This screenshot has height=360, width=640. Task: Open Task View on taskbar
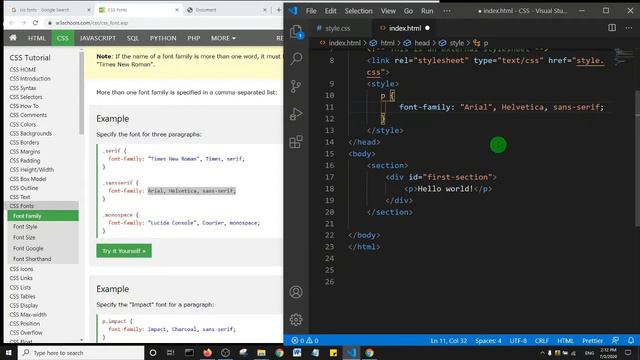(171, 353)
